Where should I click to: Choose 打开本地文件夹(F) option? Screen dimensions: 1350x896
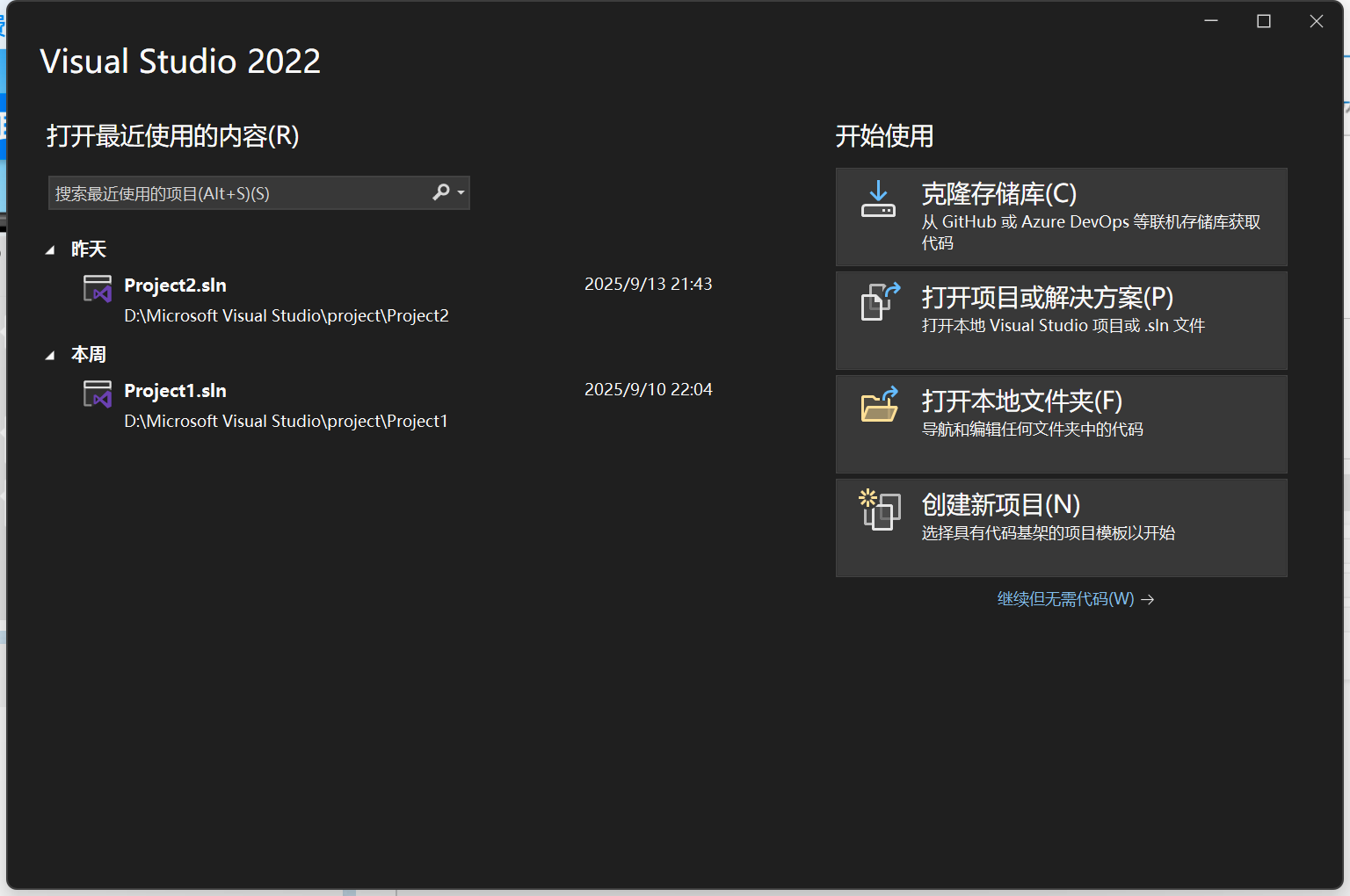coord(1061,424)
